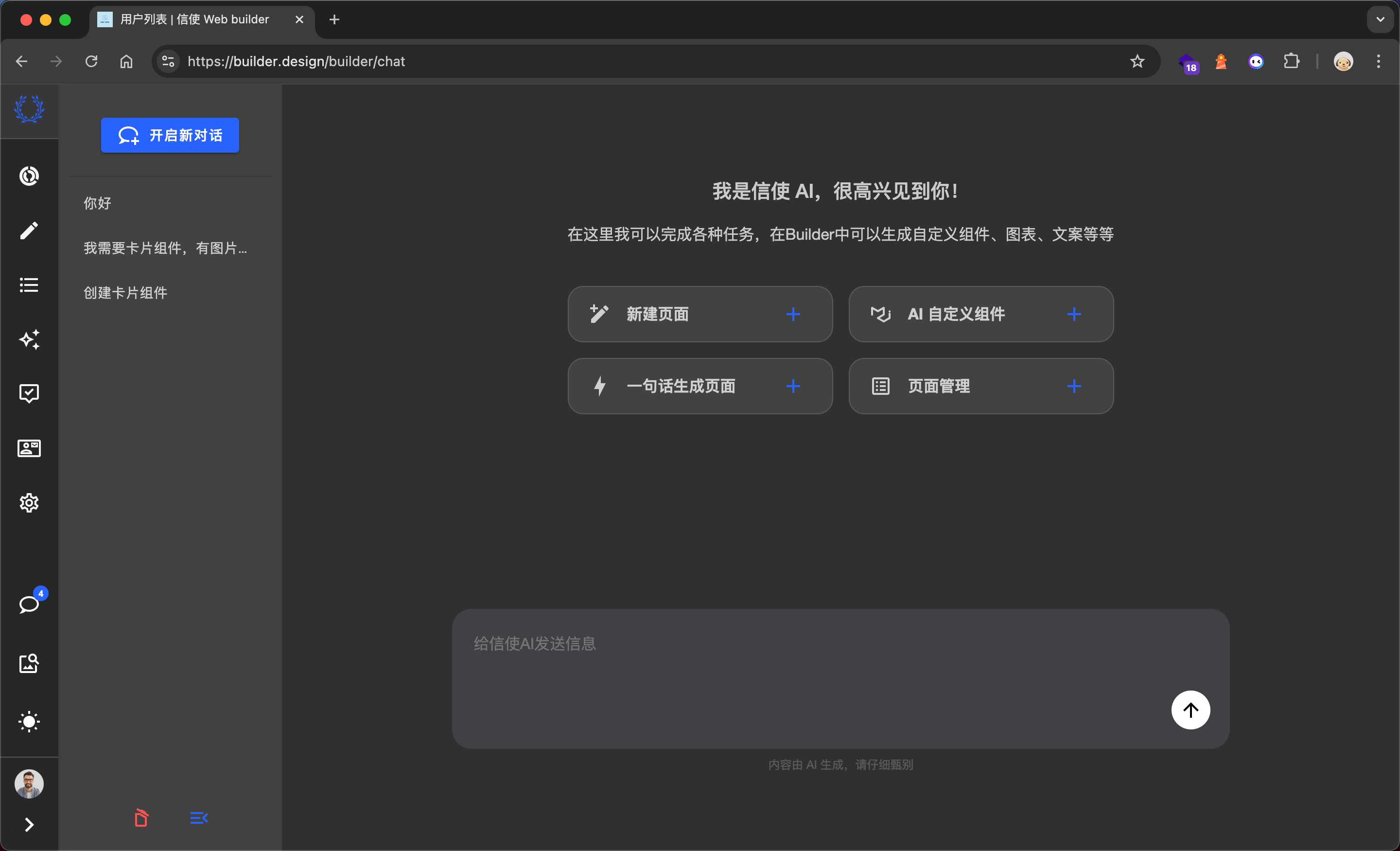
Task: Open the 一句话生成页面 card
Action: click(x=700, y=386)
